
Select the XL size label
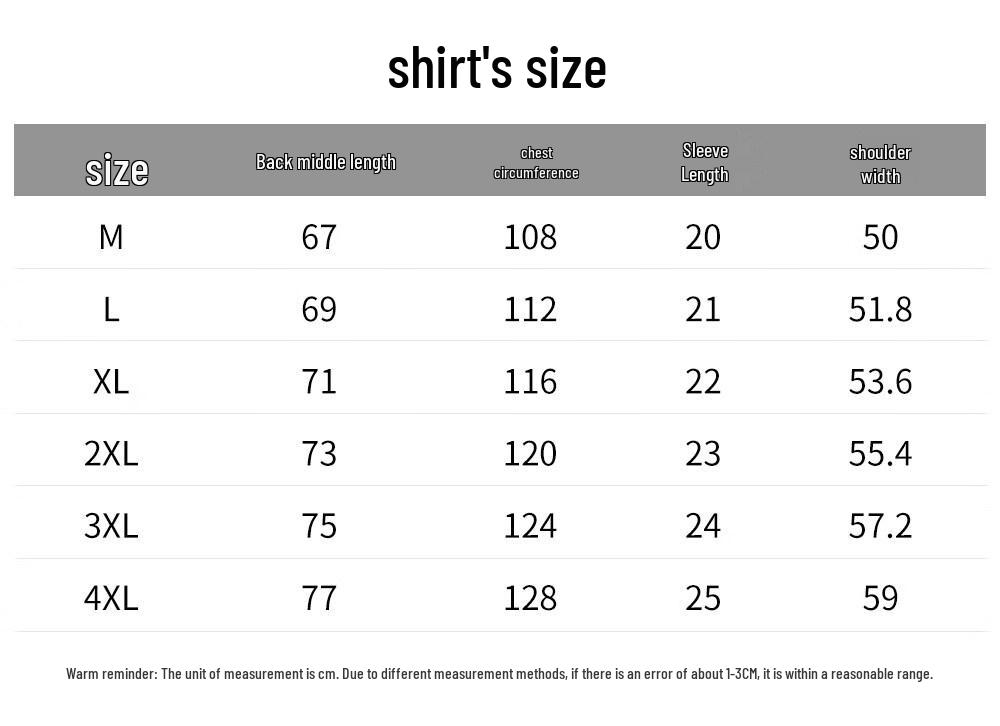pyautogui.click(x=111, y=382)
